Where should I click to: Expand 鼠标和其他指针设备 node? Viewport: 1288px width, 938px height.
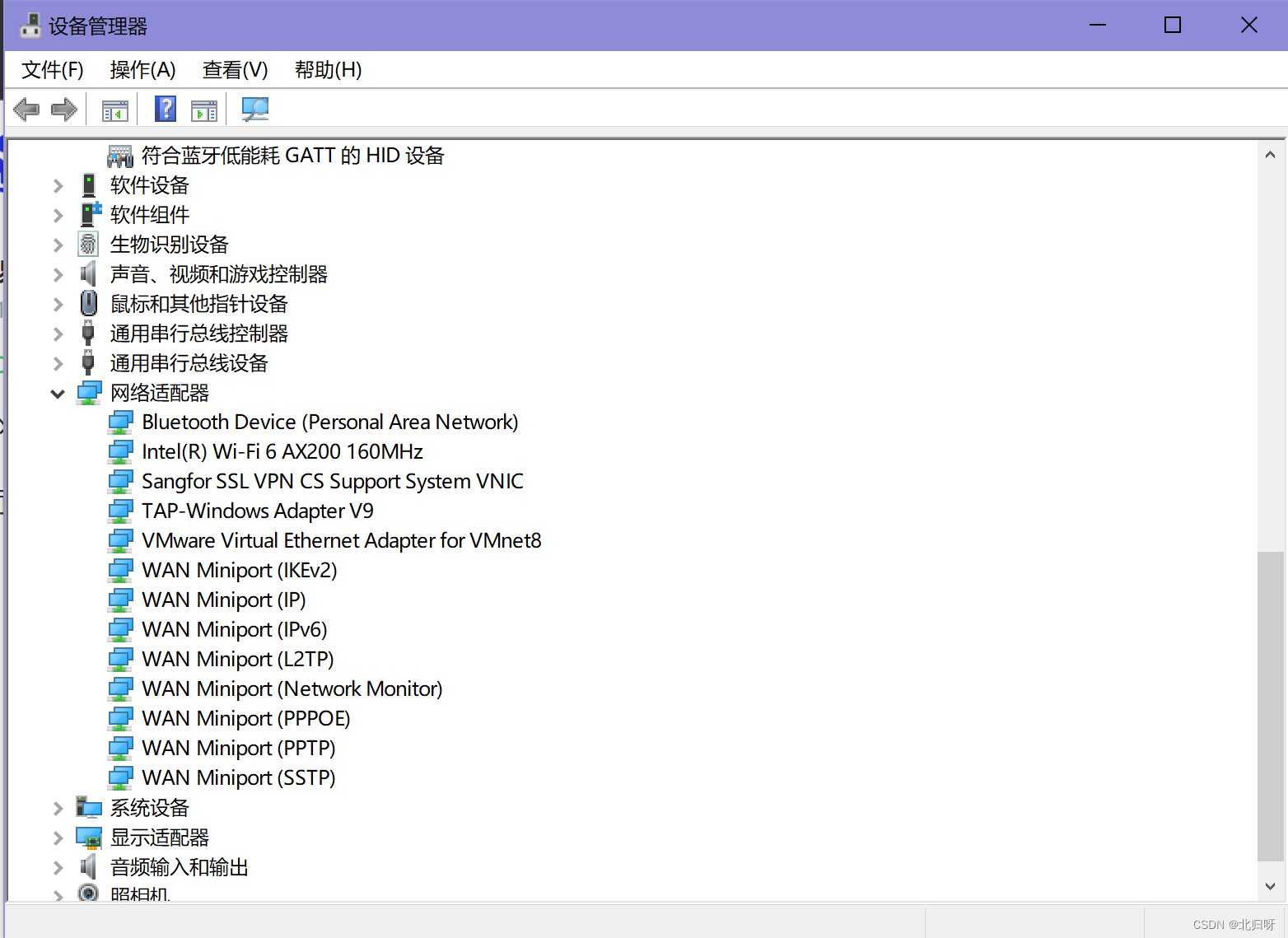click(x=58, y=305)
